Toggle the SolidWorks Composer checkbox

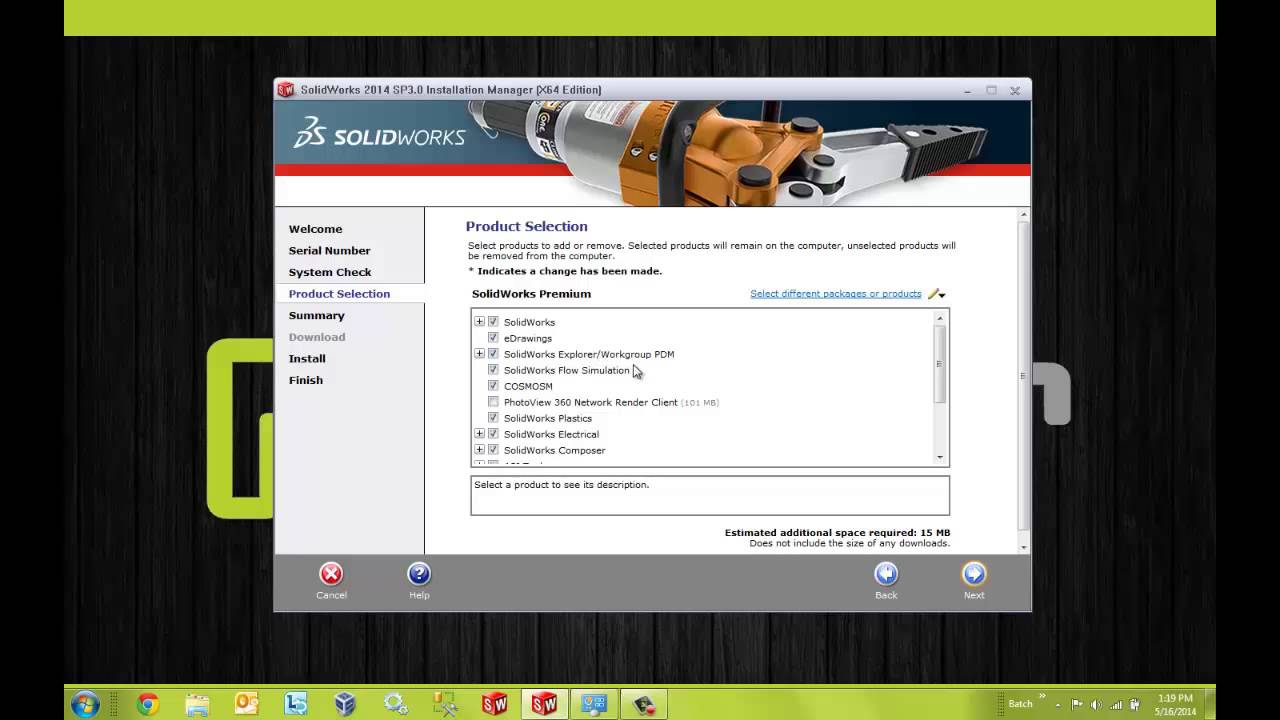coord(493,450)
